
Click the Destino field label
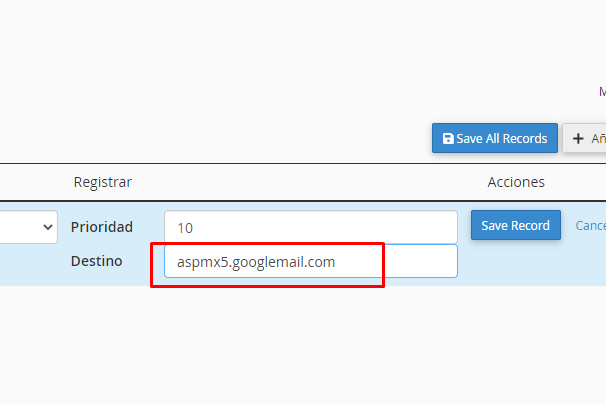[x=96, y=261]
